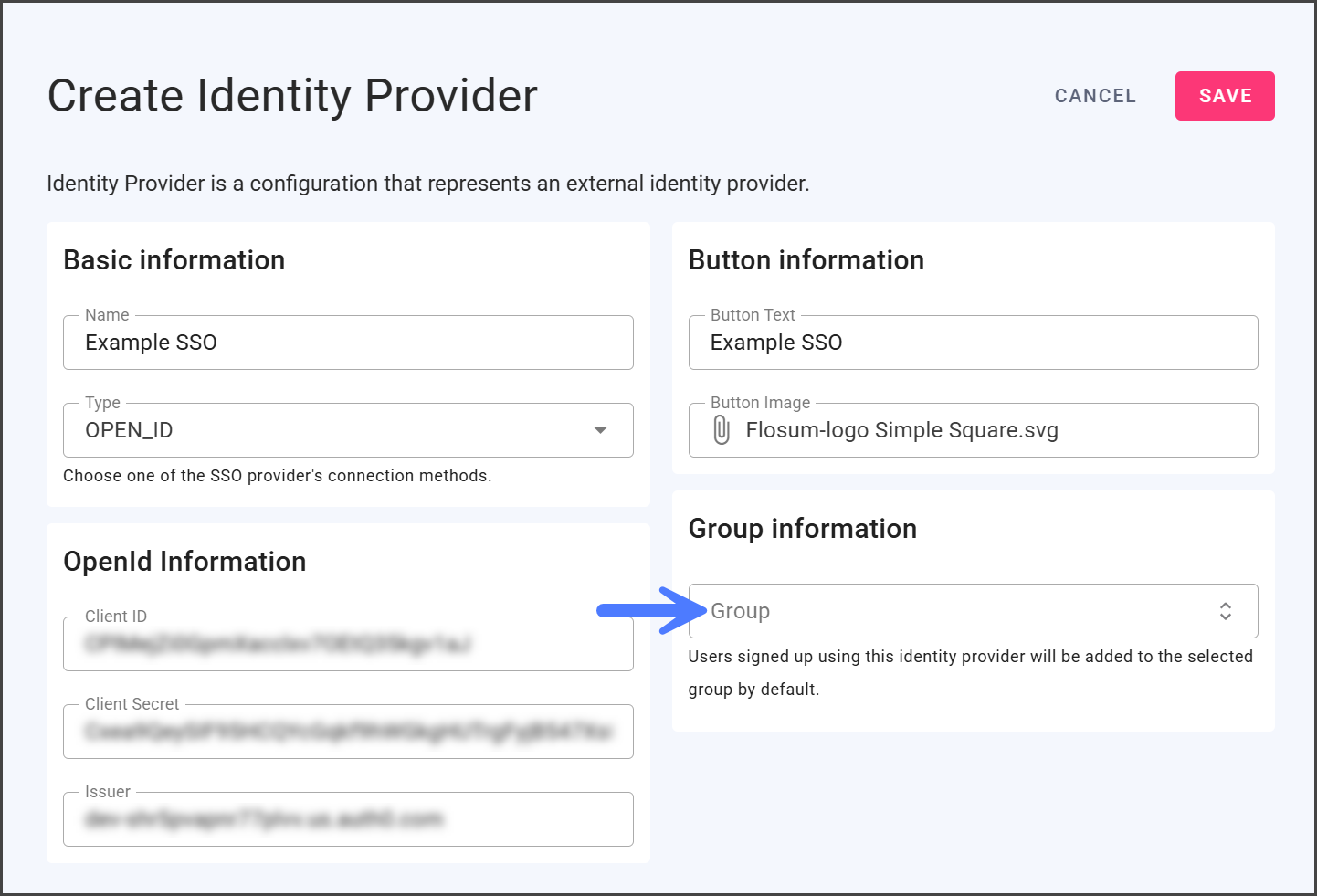Click the Create Identity Provider page title
The height and width of the screenshot is (896, 1317).
click(292, 96)
